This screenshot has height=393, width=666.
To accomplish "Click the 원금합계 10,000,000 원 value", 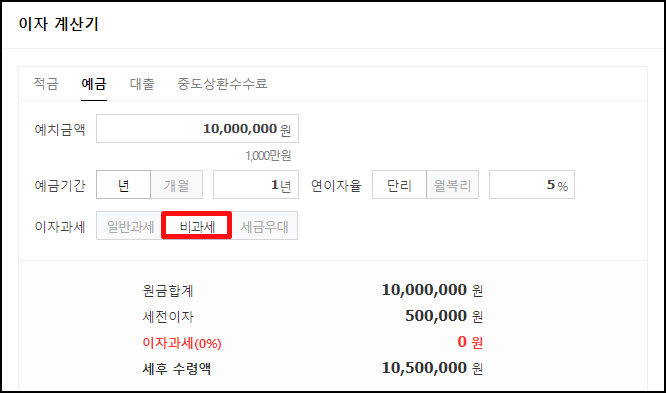I will pyautogui.click(x=432, y=290).
